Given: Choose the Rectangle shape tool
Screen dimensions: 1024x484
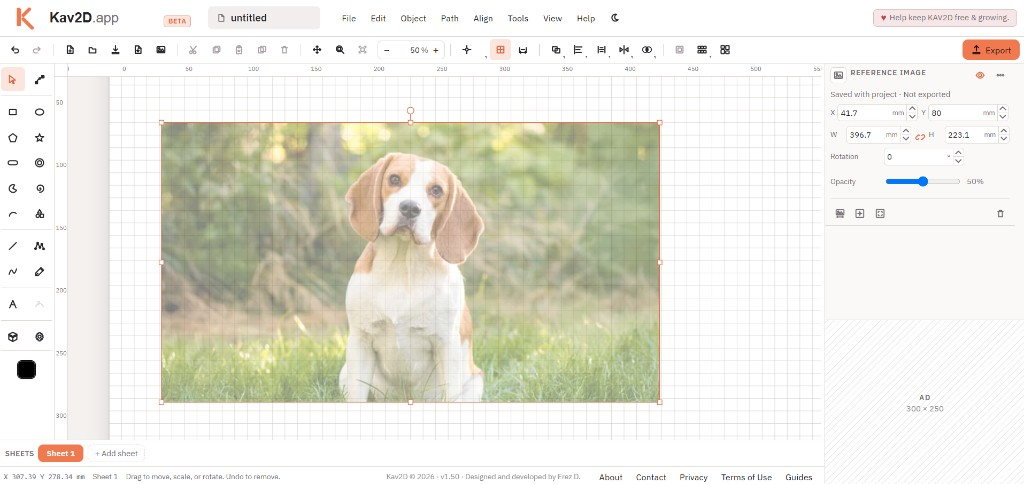Looking at the screenshot, I should point(12,112).
